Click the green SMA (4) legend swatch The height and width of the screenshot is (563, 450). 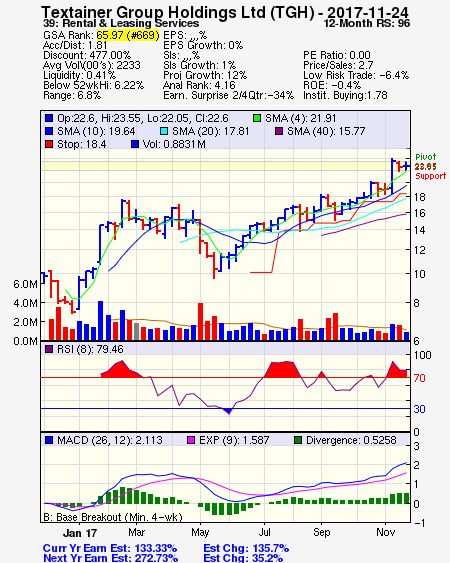coord(257,118)
